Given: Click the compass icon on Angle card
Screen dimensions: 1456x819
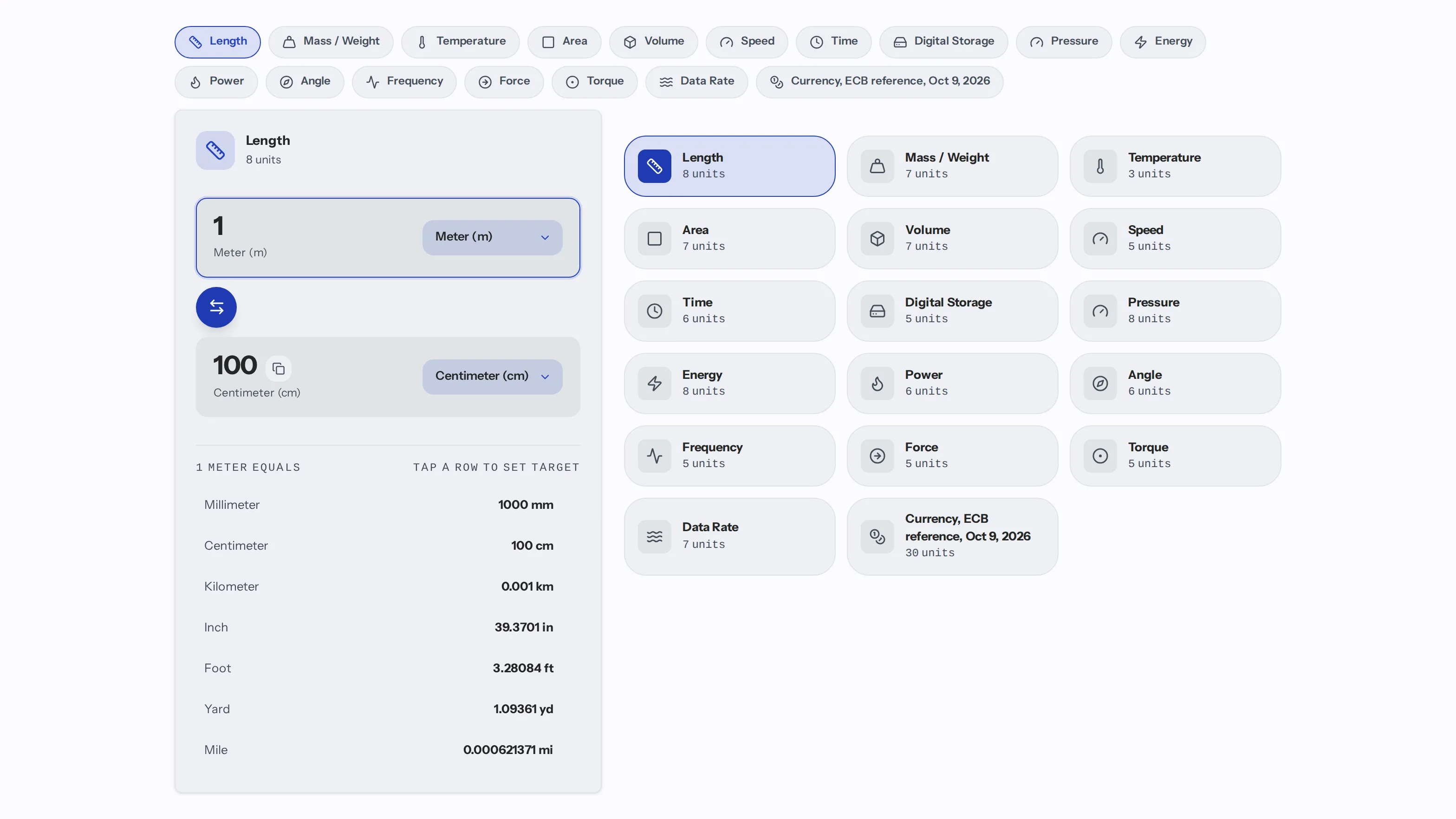Looking at the screenshot, I should 1100,383.
